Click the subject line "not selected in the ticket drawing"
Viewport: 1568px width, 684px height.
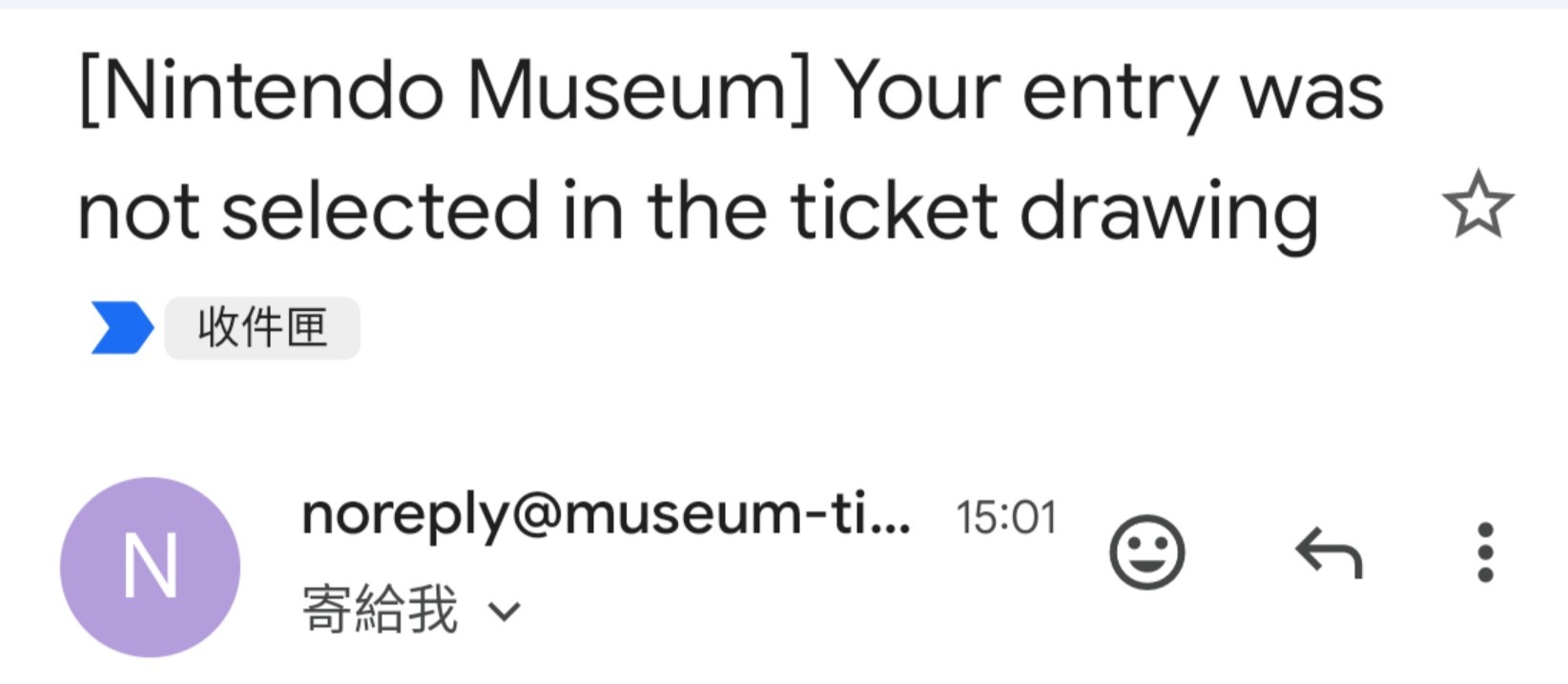(698, 212)
